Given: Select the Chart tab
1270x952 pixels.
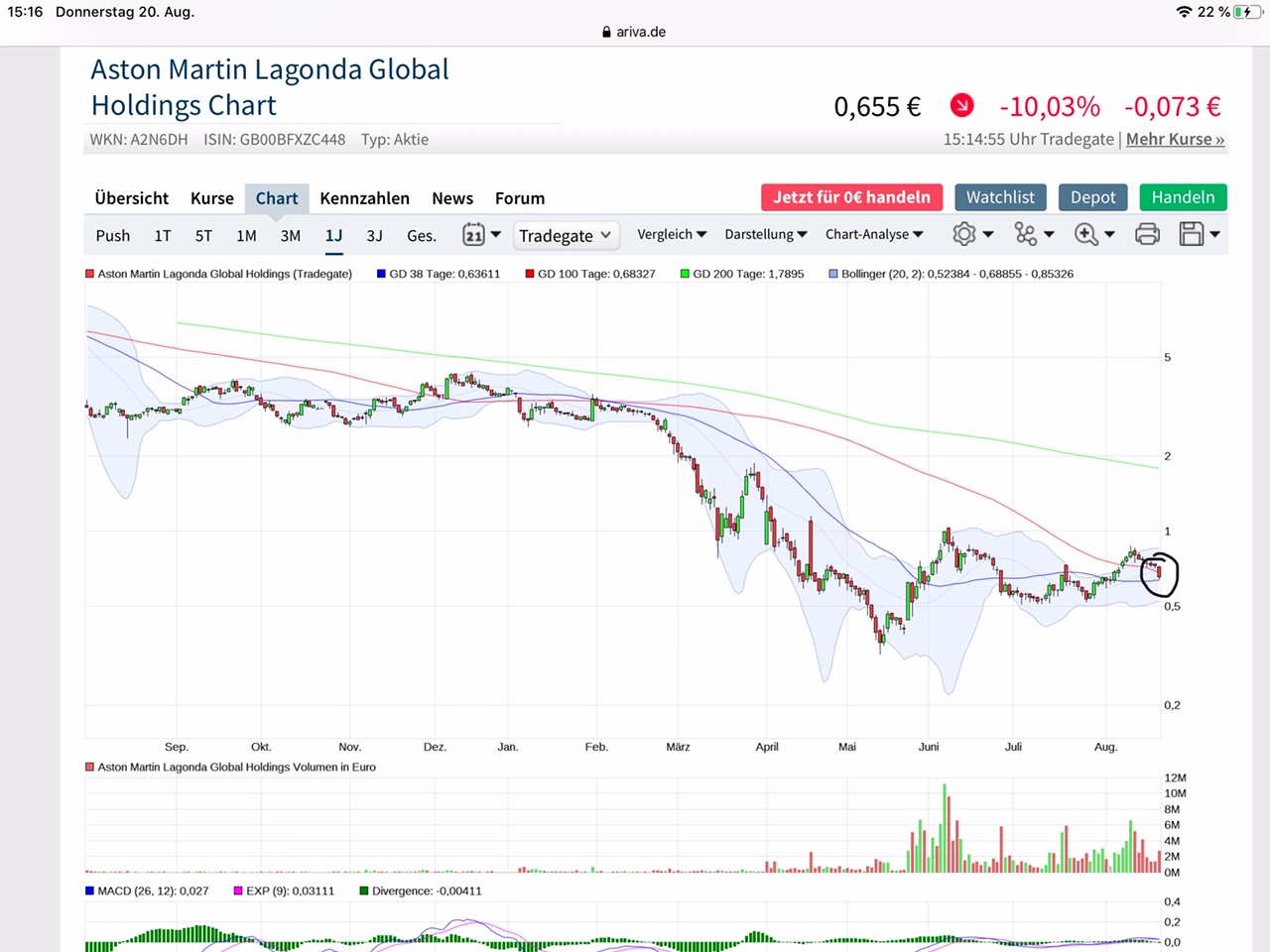Looking at the screenshot, I should pos(277,198).
